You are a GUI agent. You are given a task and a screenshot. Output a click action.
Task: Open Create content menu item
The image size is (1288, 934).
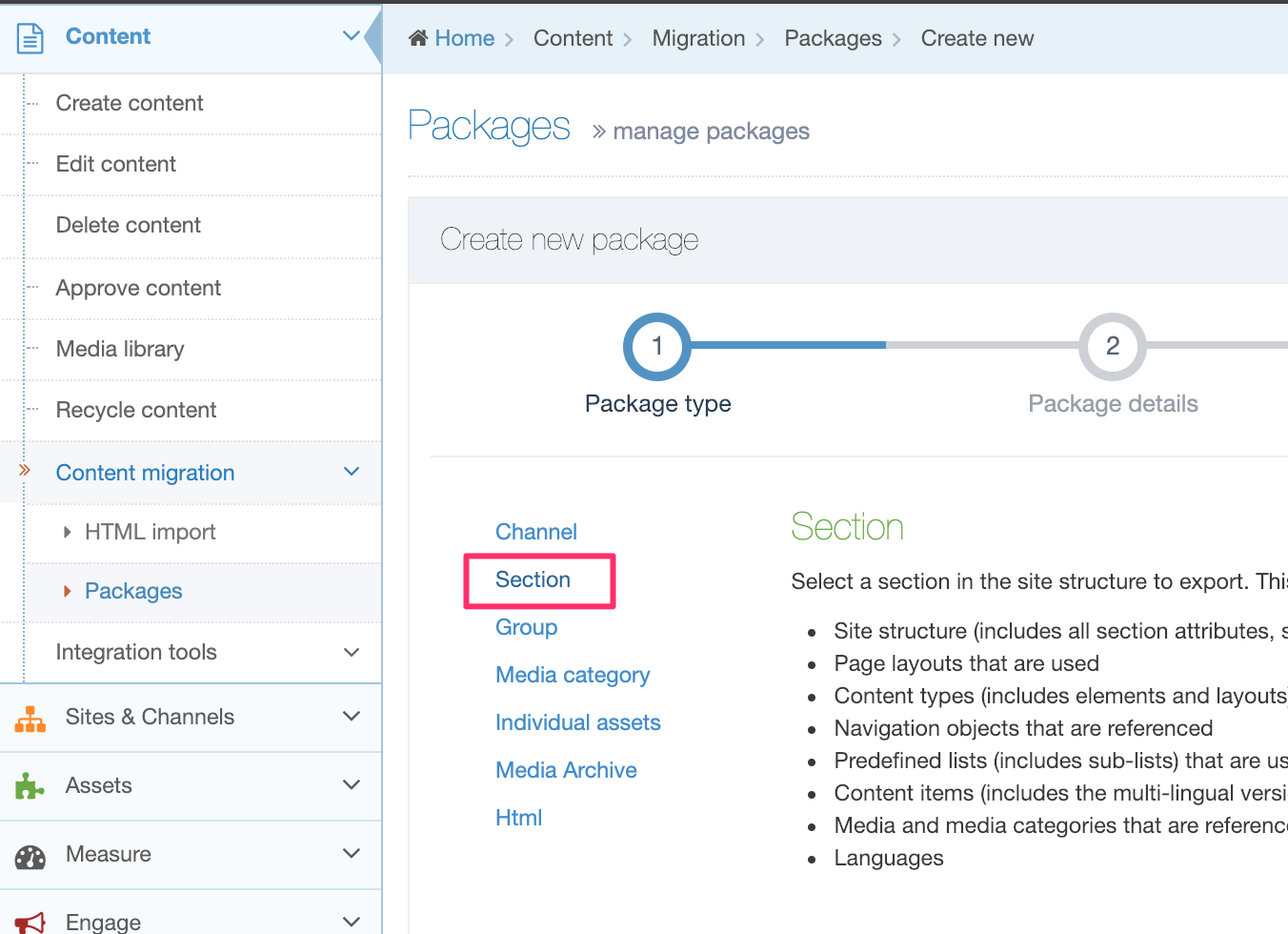(130, 103)
